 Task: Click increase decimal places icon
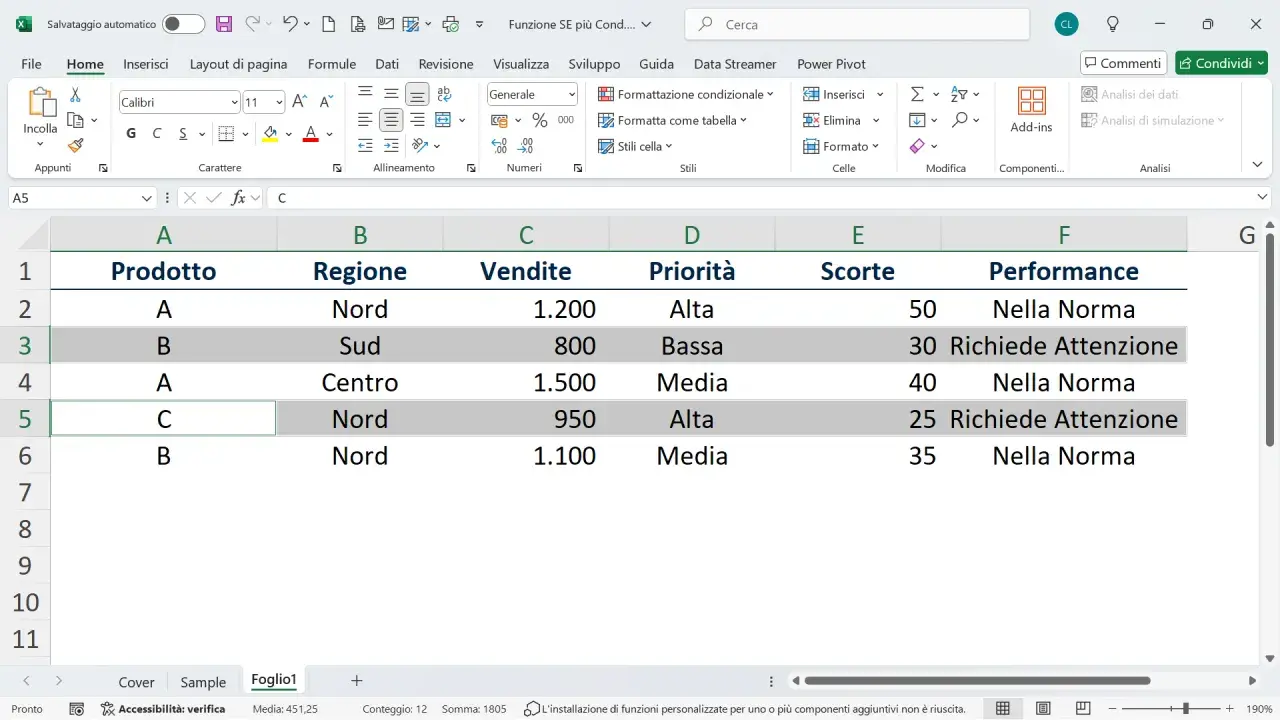click(499, 146)
